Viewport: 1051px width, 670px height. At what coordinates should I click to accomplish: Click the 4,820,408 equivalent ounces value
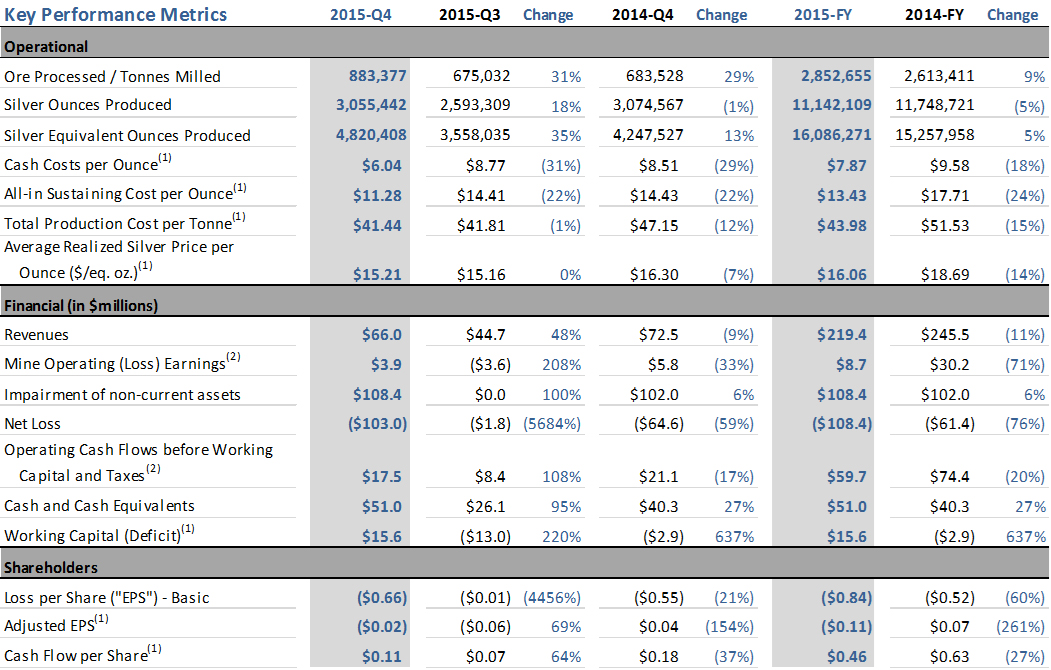(371, 135)
